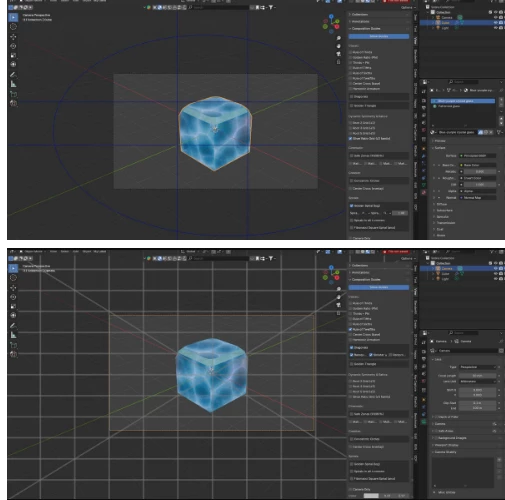This screenshot has height=500, width=505.
Task: Open View sidebar tab in upper viewport
Action: [415, 41]
